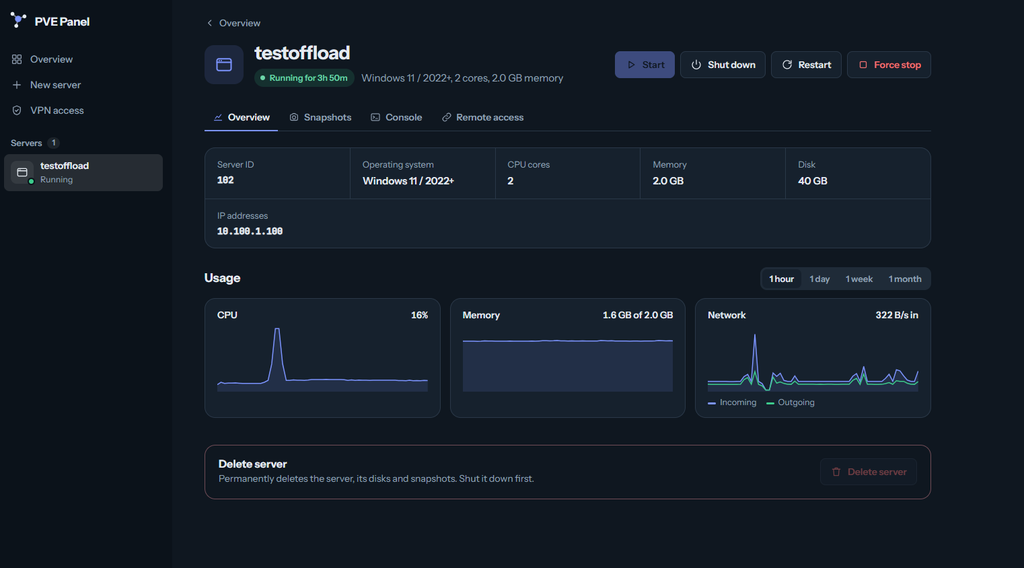1024x568 pixels.
Task: Click the CPU usage graph
Action: 323,359
